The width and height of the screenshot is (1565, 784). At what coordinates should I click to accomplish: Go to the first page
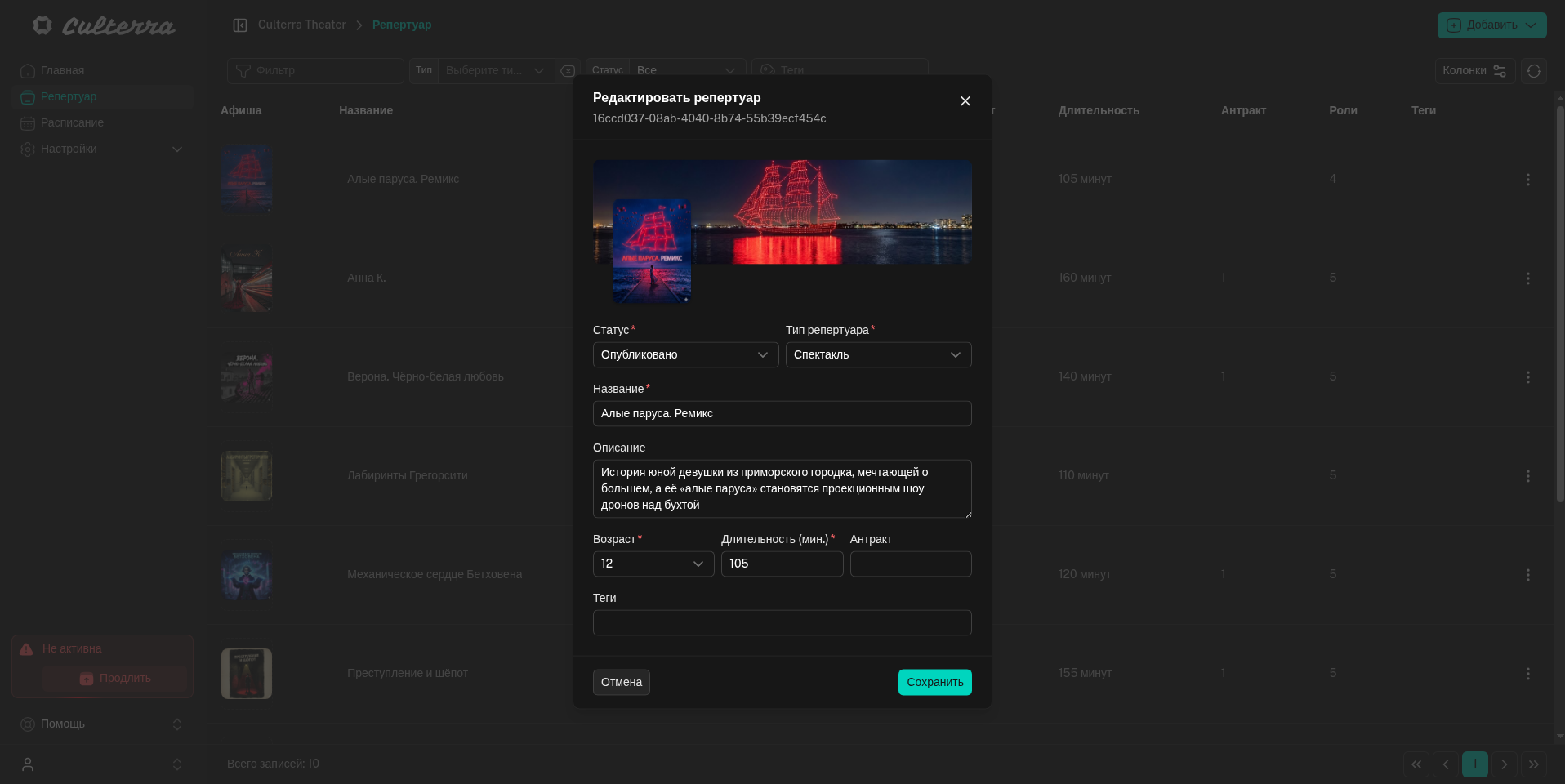pos(1416,764)
